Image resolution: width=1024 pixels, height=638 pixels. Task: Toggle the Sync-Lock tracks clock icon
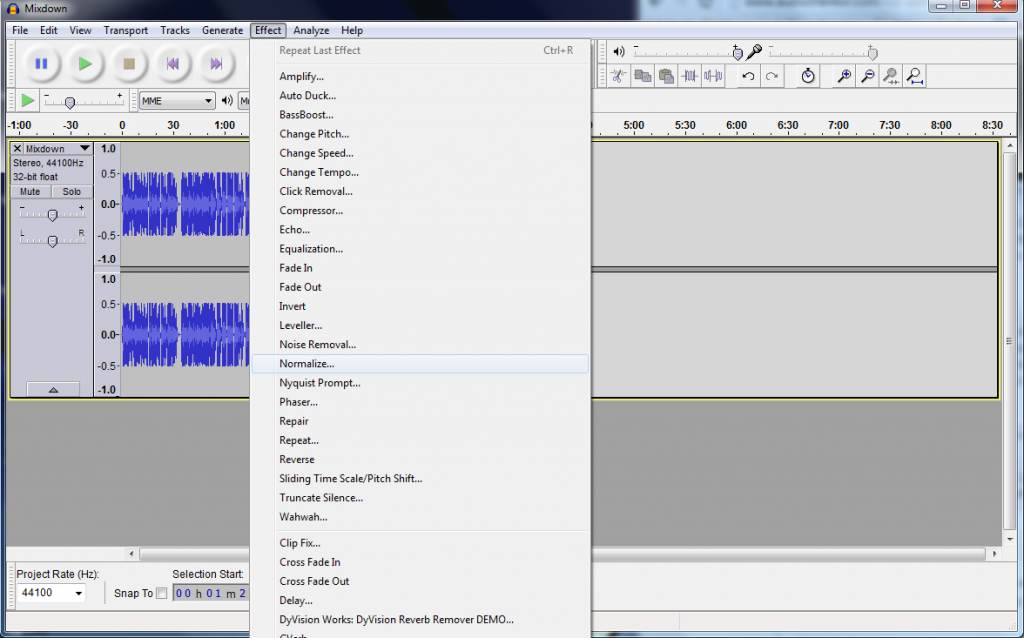(x=808, y=76)
